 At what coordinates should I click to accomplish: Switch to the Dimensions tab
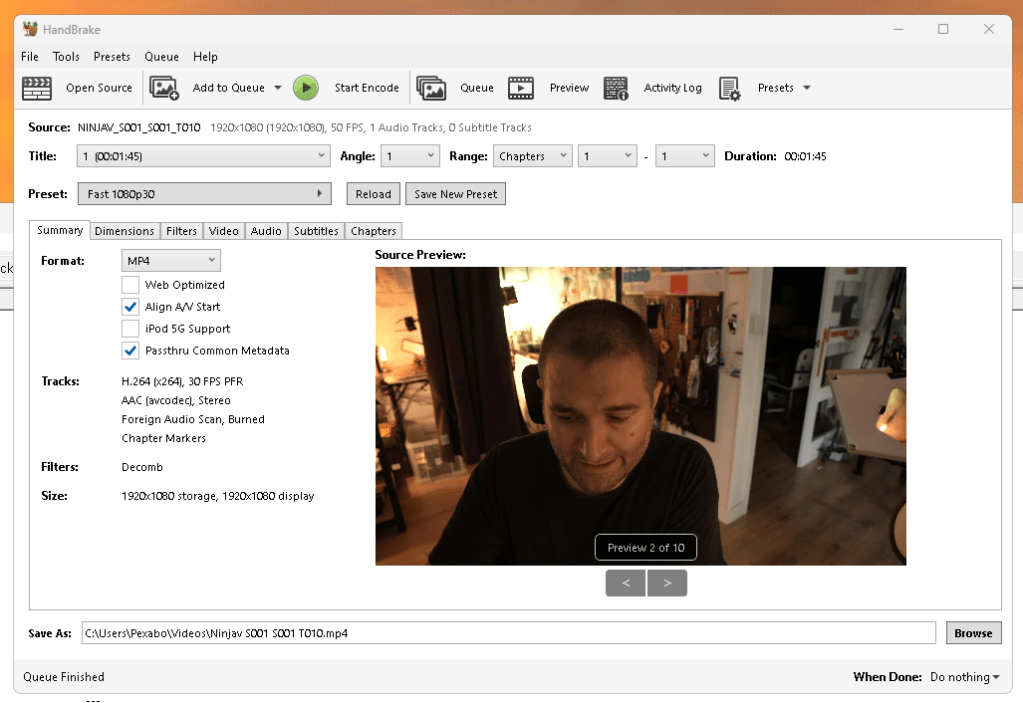pos(125,231)
